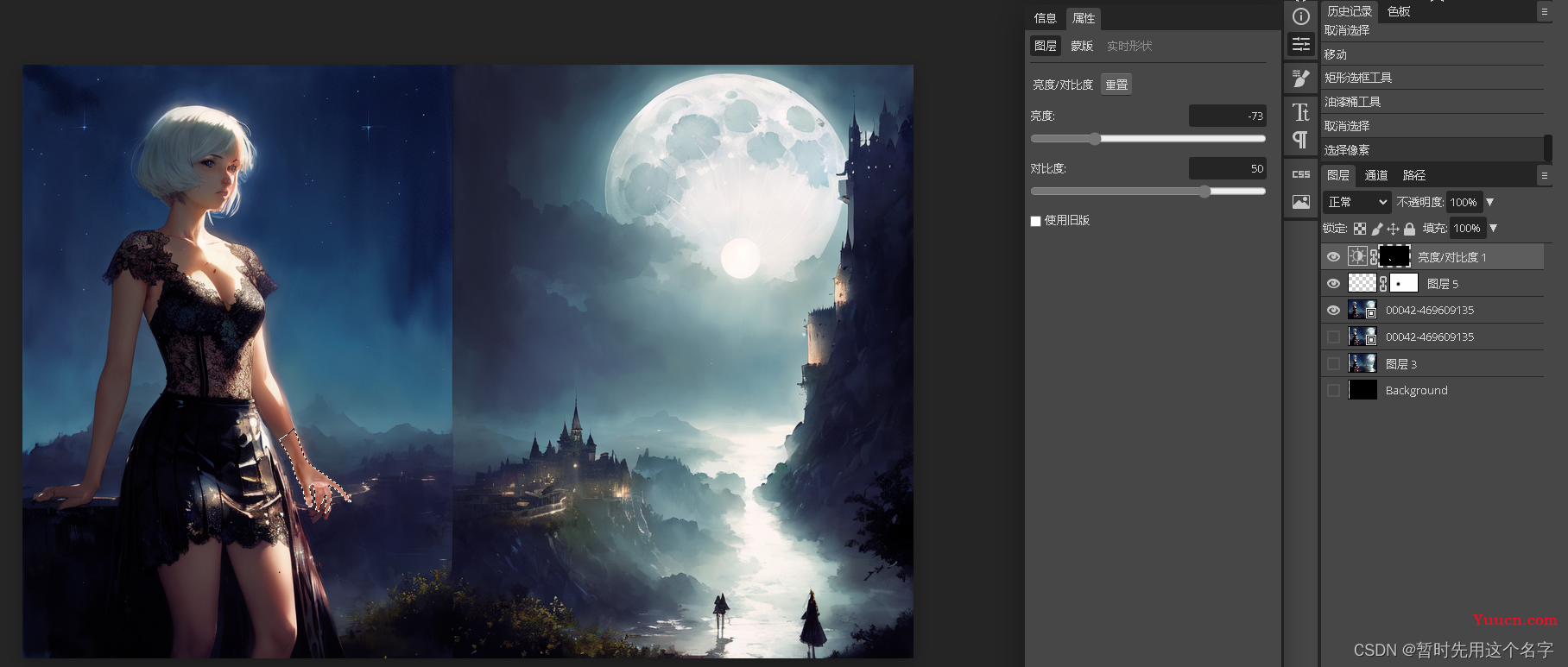Show the Background layer via its visibility box
The image size is (1568, 667).
tap(1334, 391)
